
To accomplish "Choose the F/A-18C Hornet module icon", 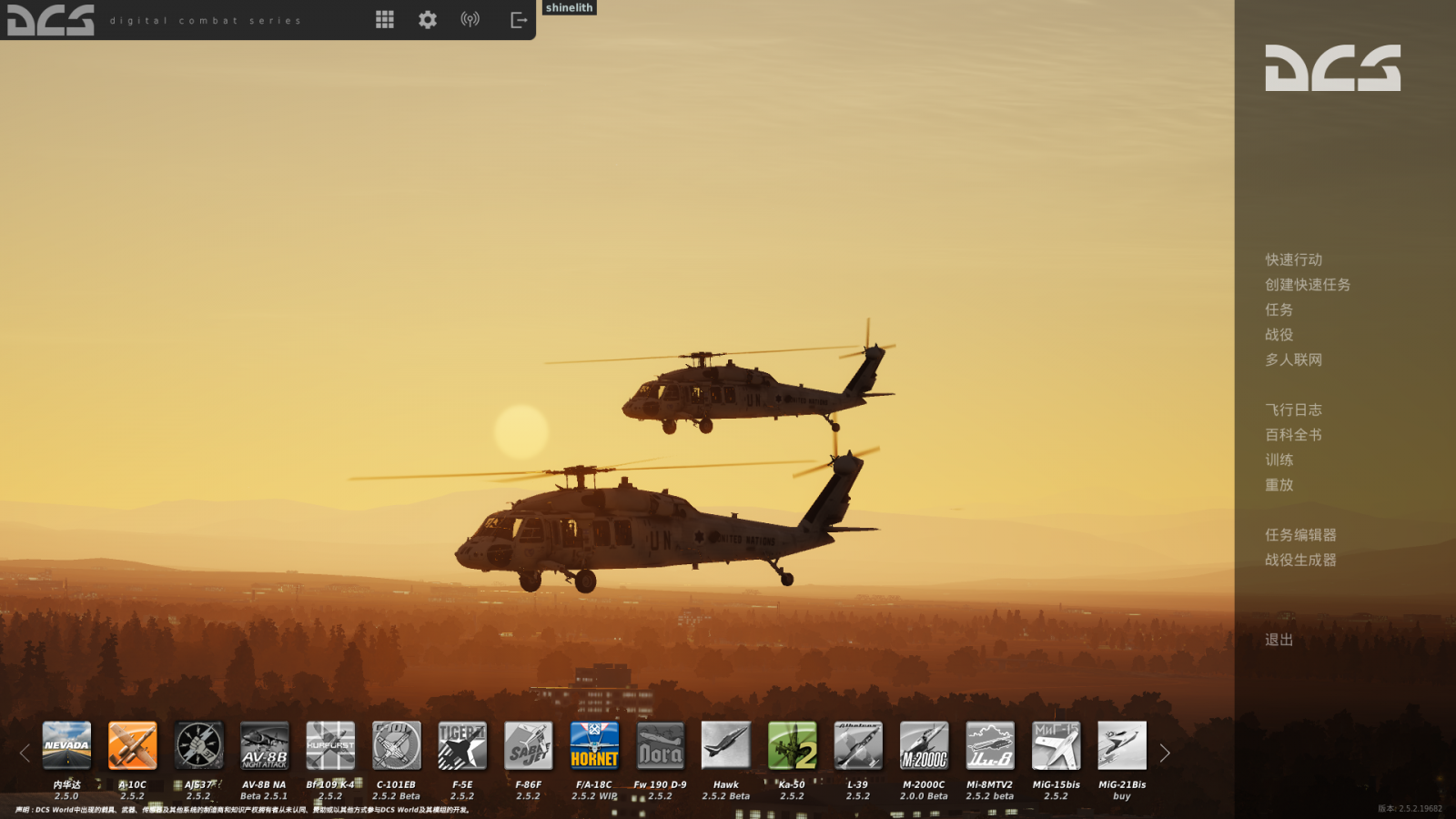I will pyautogui.click(x=594, y=745).
